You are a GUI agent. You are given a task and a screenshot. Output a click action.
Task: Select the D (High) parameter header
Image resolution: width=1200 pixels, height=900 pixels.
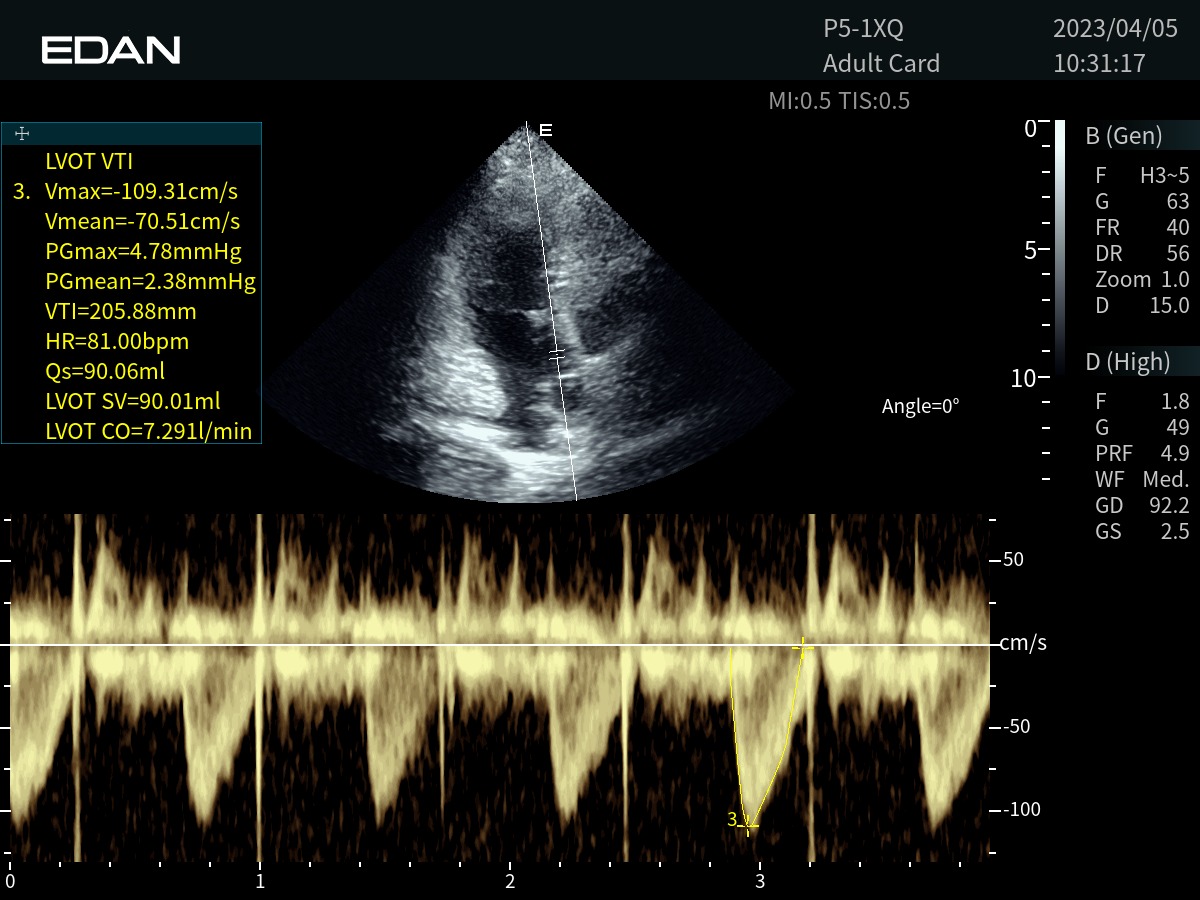pyautogui.click(x=1127, y=362)
